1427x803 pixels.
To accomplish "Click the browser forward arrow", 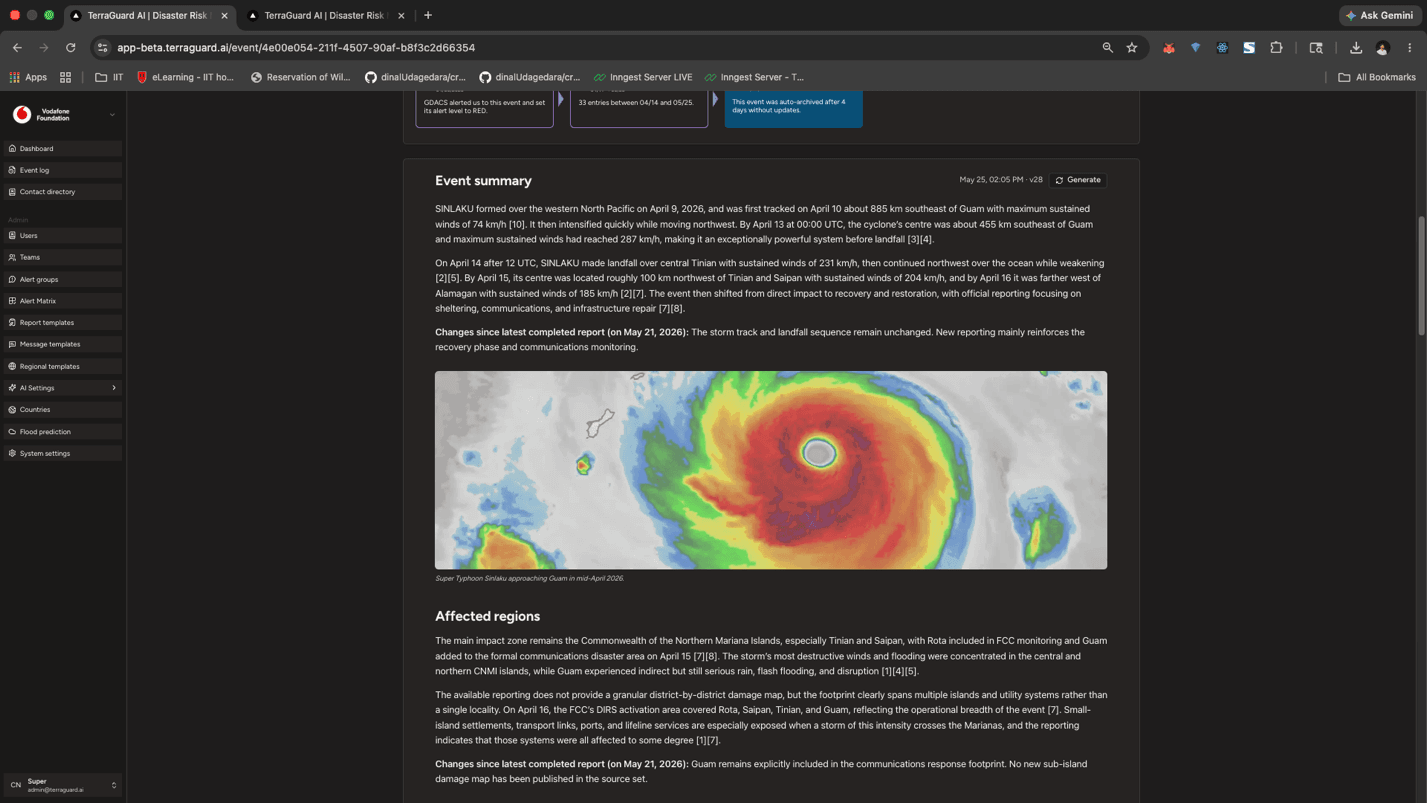I will pyautogui.click(x=44, y=48).
